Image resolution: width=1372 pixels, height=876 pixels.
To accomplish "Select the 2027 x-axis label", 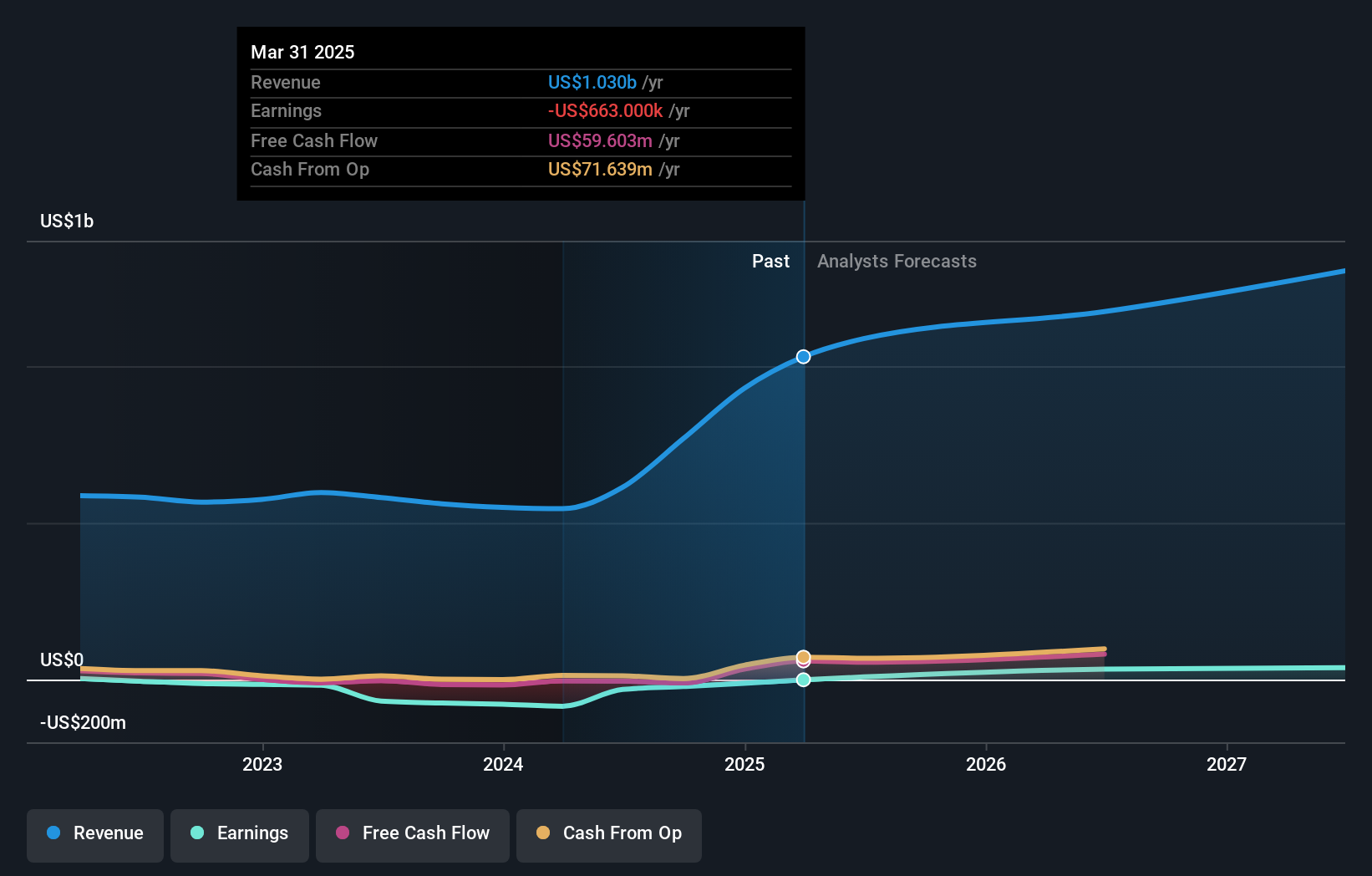I will (1227, 764).
